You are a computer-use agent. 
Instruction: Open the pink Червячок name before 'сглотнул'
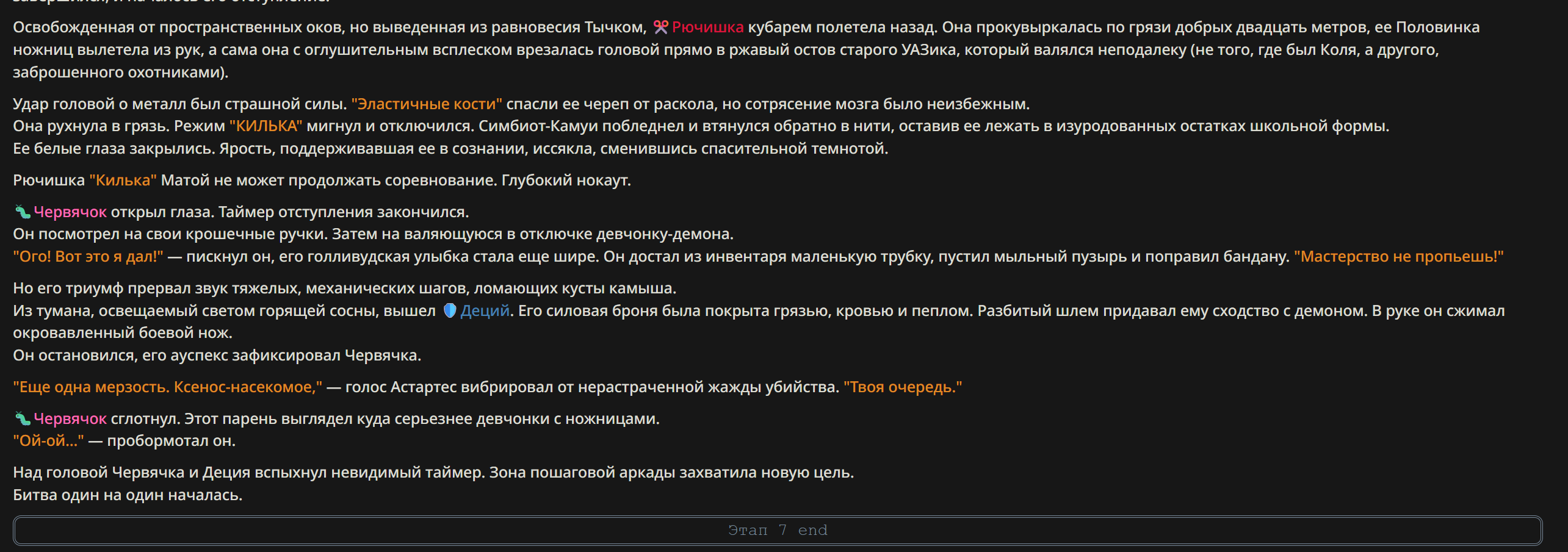(x=70, y=419)
